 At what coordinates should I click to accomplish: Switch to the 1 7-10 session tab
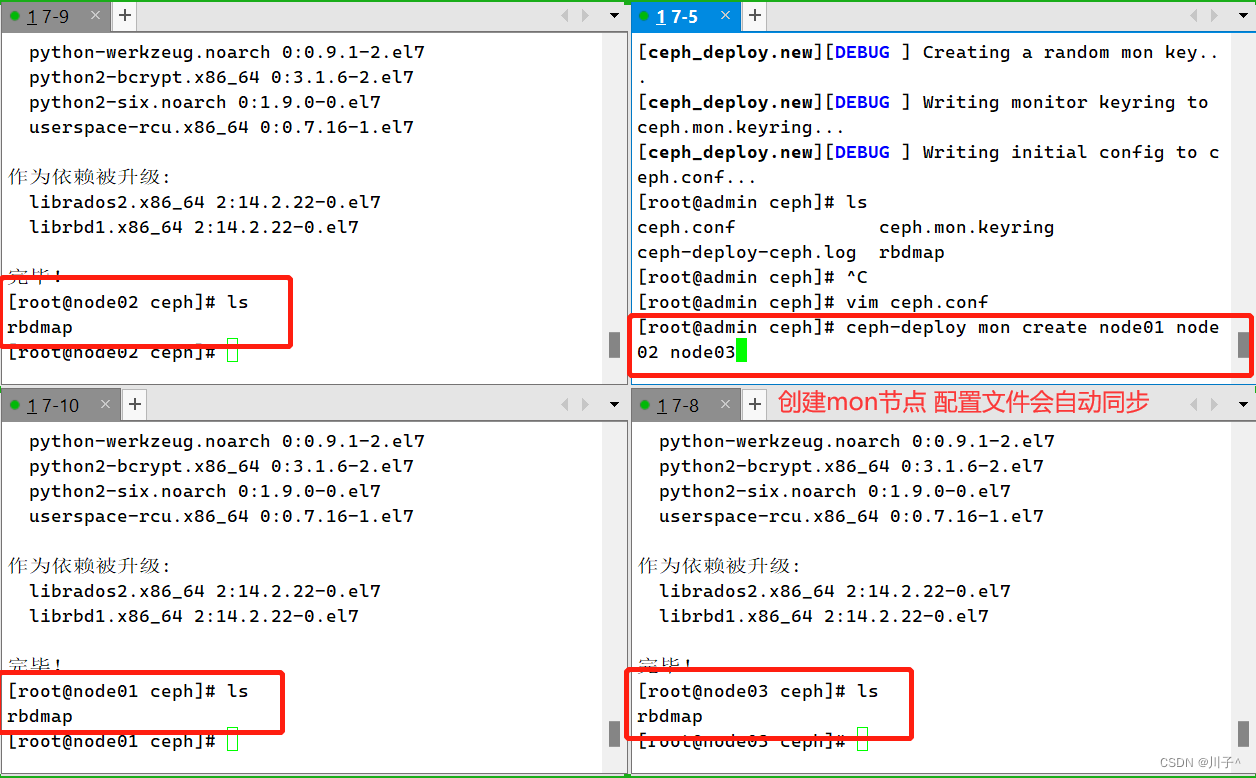[x=60, y=405]
